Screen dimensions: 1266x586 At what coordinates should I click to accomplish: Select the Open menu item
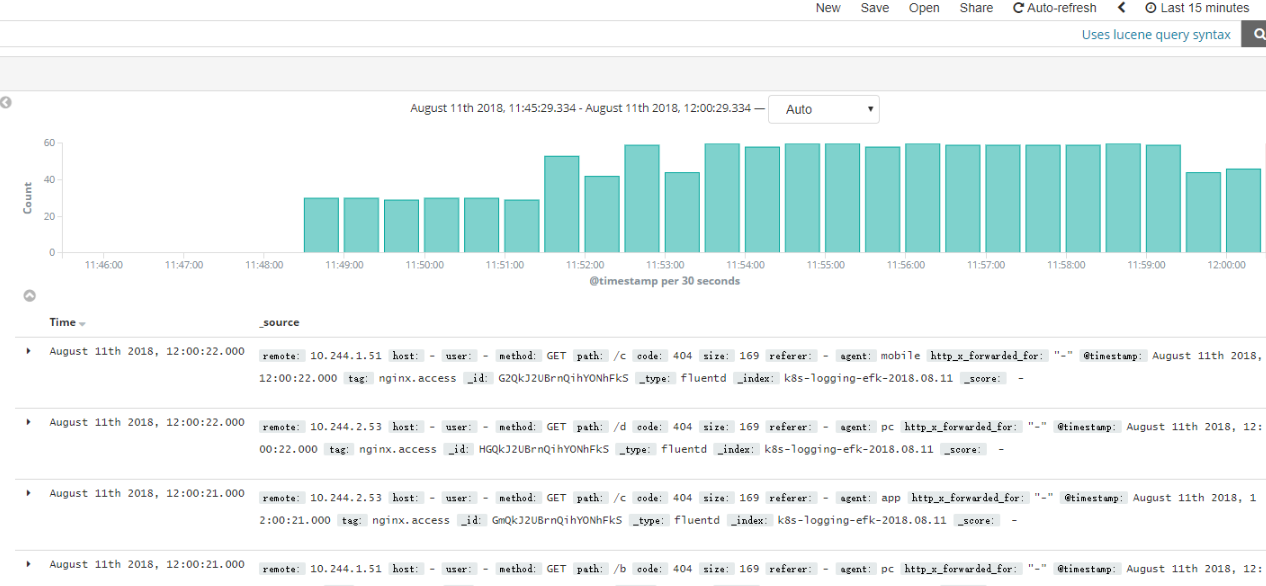(x=924, y=8)
